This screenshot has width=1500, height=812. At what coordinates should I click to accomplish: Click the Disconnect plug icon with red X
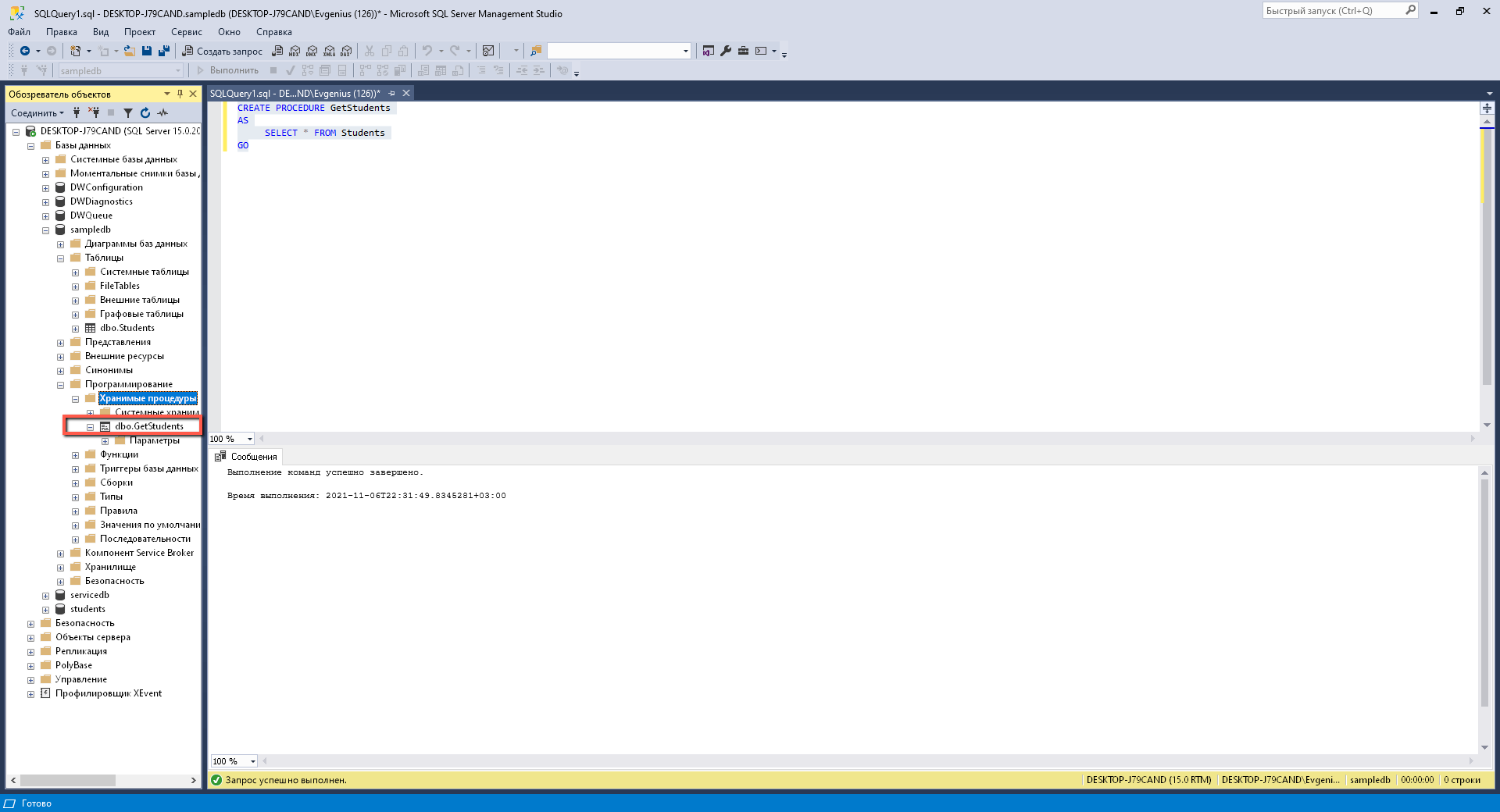point(94,112)
